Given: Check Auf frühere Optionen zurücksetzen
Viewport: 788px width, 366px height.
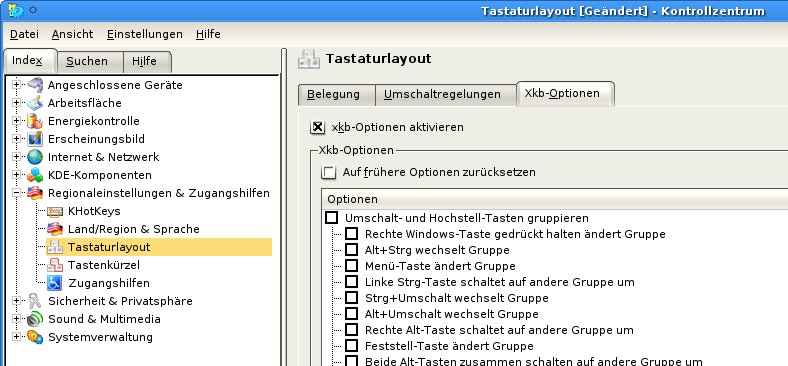Looking at the screenshot, I should (329, 172).
